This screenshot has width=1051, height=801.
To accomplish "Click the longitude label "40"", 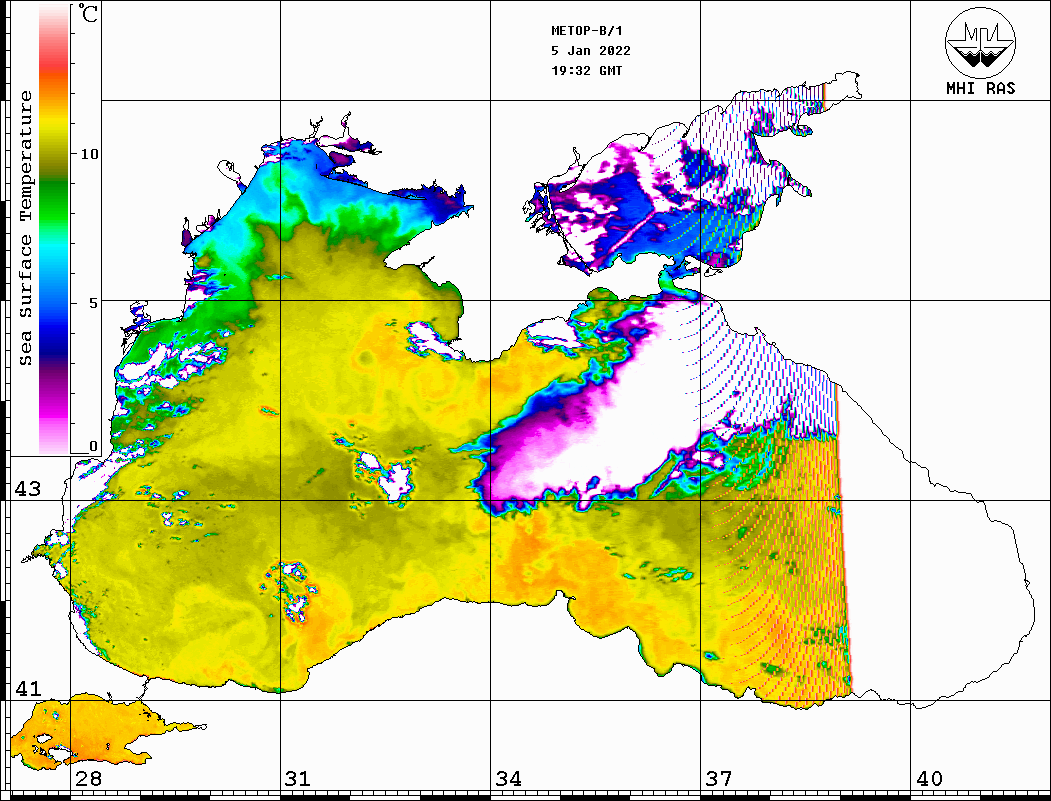I will tap(929, 779).
